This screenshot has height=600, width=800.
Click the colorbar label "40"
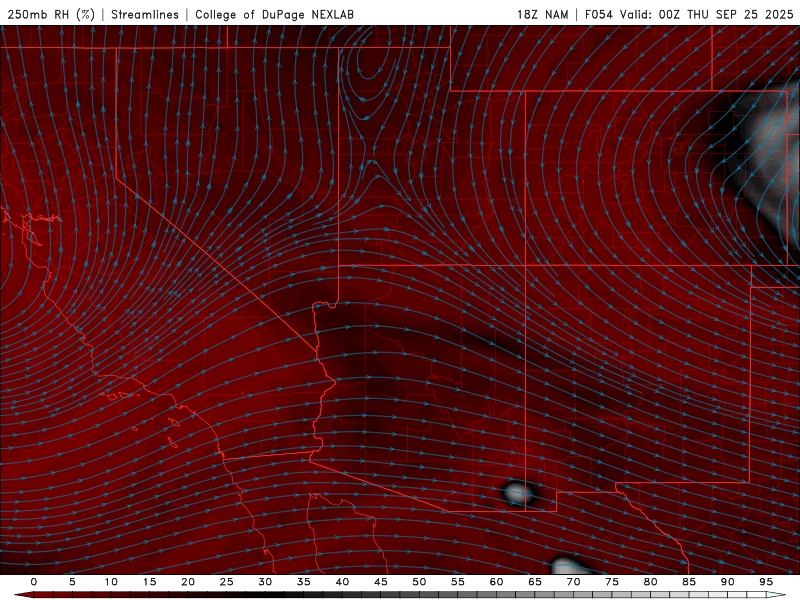(x=342, y=582)
